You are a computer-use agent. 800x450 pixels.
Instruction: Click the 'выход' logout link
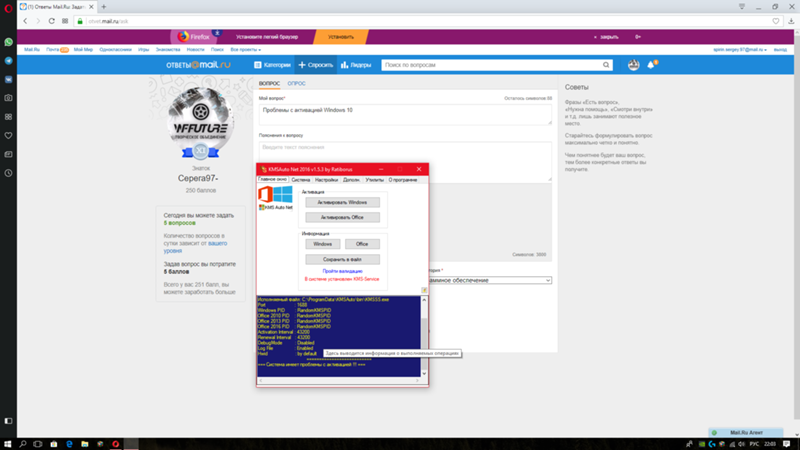(x=780, y=49)
